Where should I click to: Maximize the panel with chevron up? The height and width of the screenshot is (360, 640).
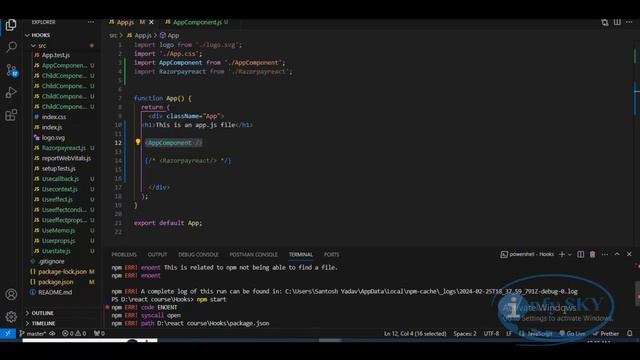point(617,254)
